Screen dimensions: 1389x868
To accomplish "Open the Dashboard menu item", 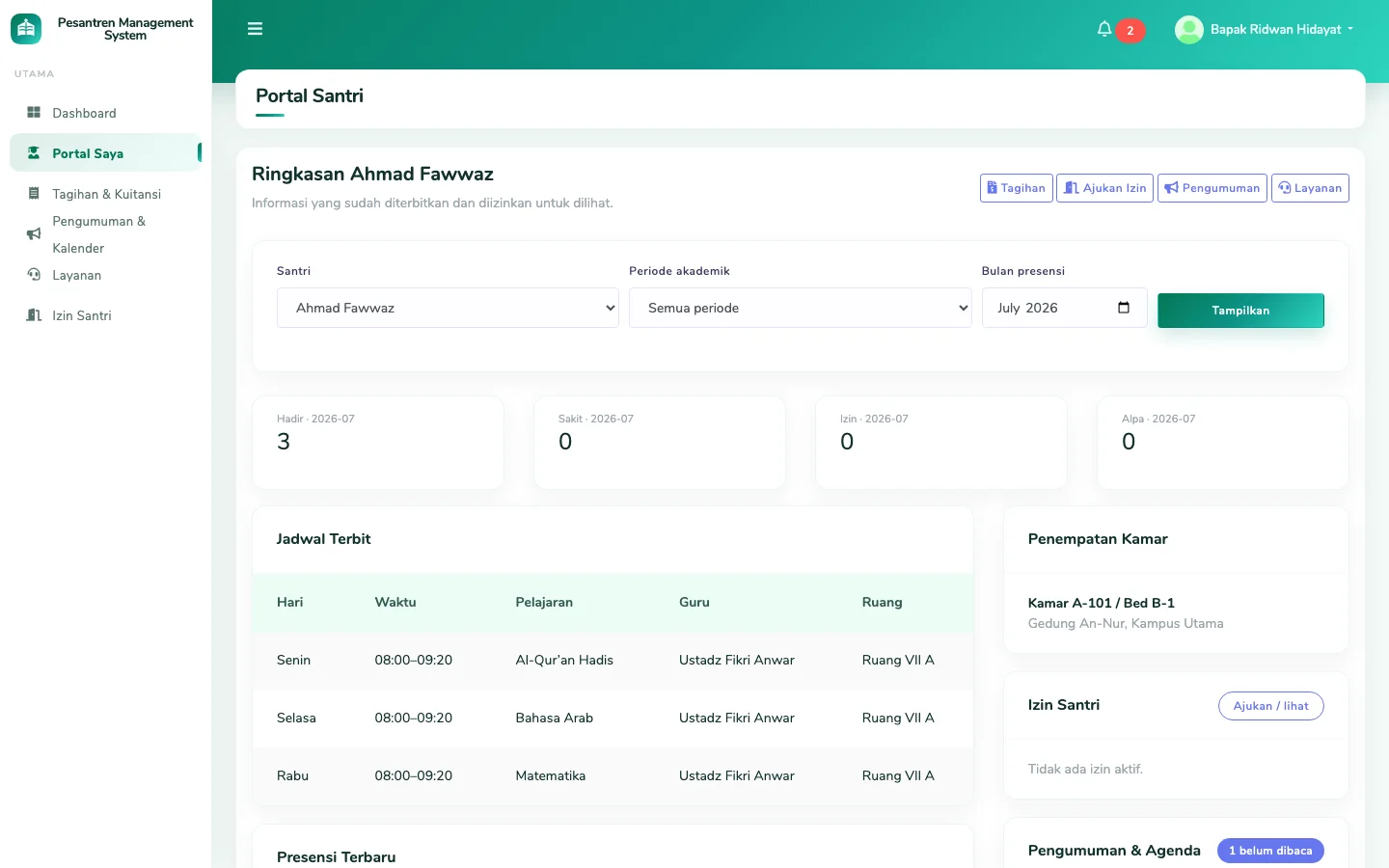I will coord(106,113).
